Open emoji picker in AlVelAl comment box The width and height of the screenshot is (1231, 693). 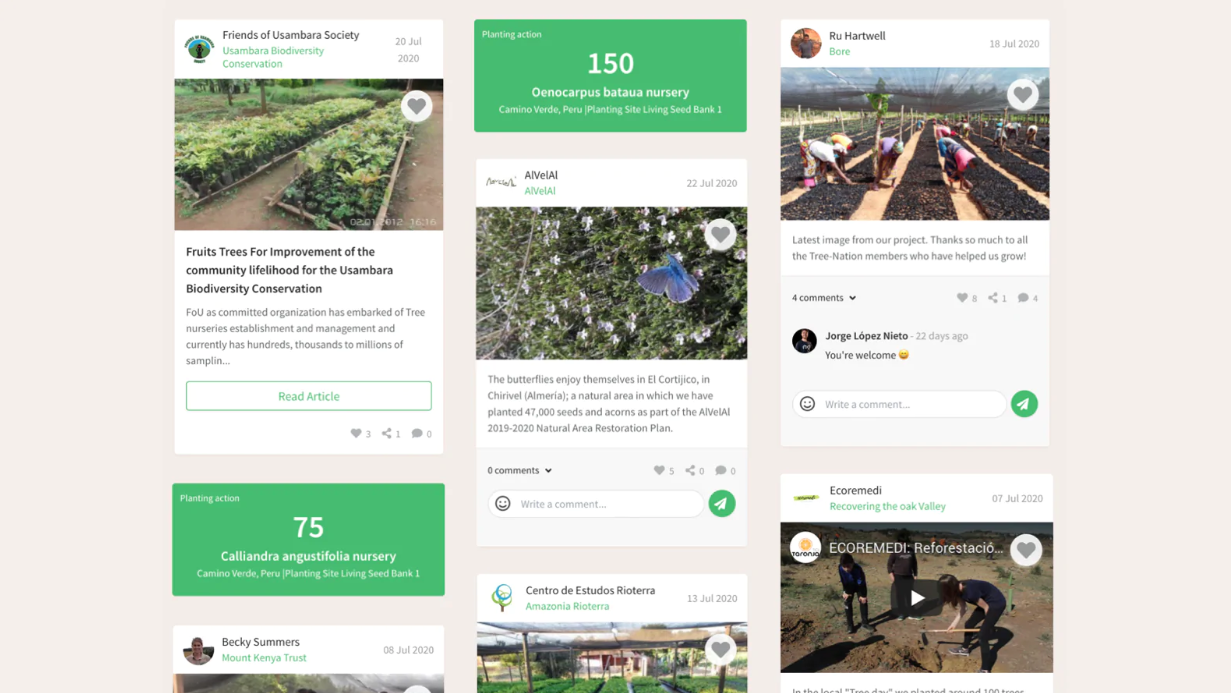pyautogui.click(x=503, y=504)
